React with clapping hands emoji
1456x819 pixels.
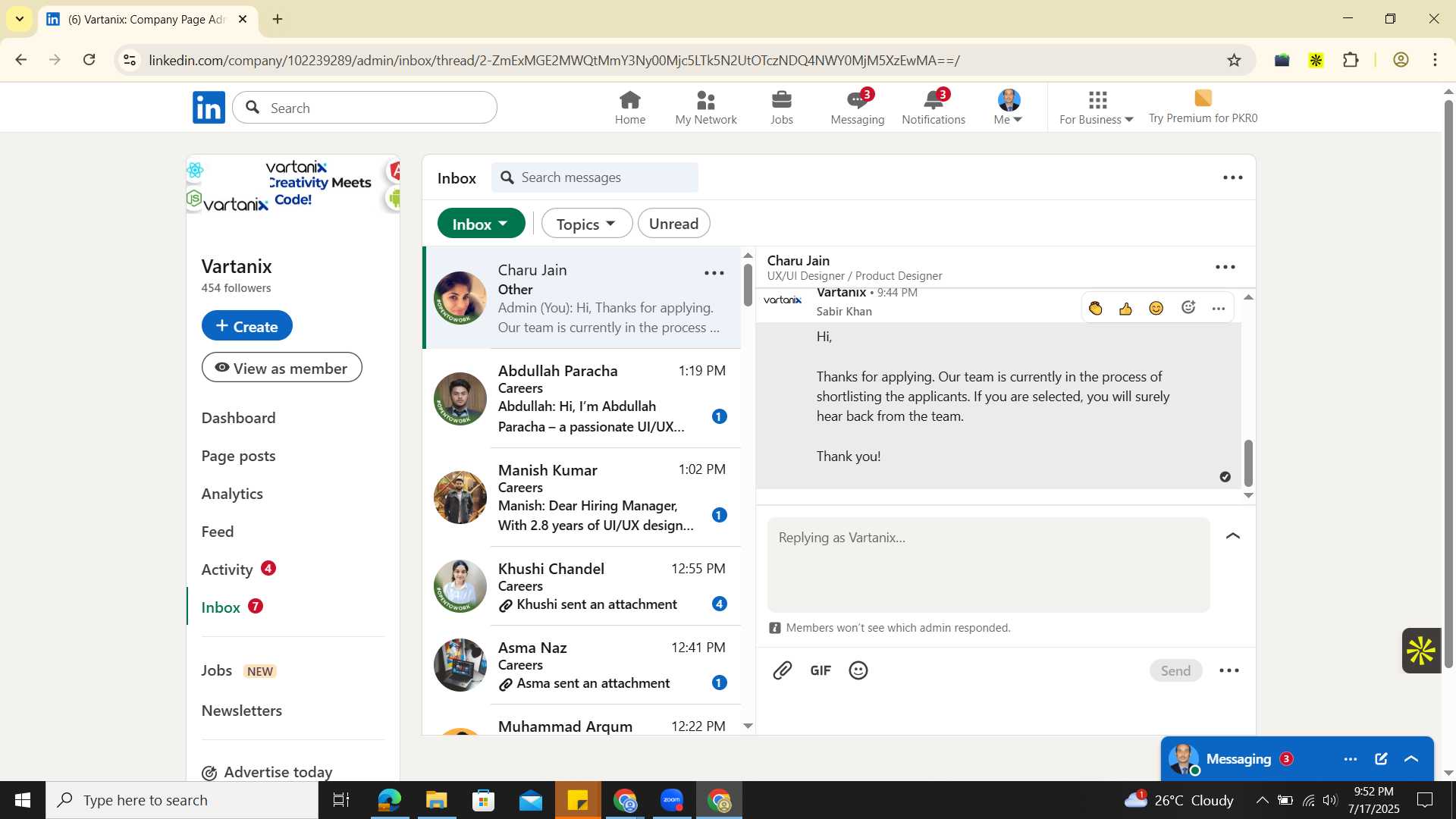pyautogui.click(x=1095, y=308)
